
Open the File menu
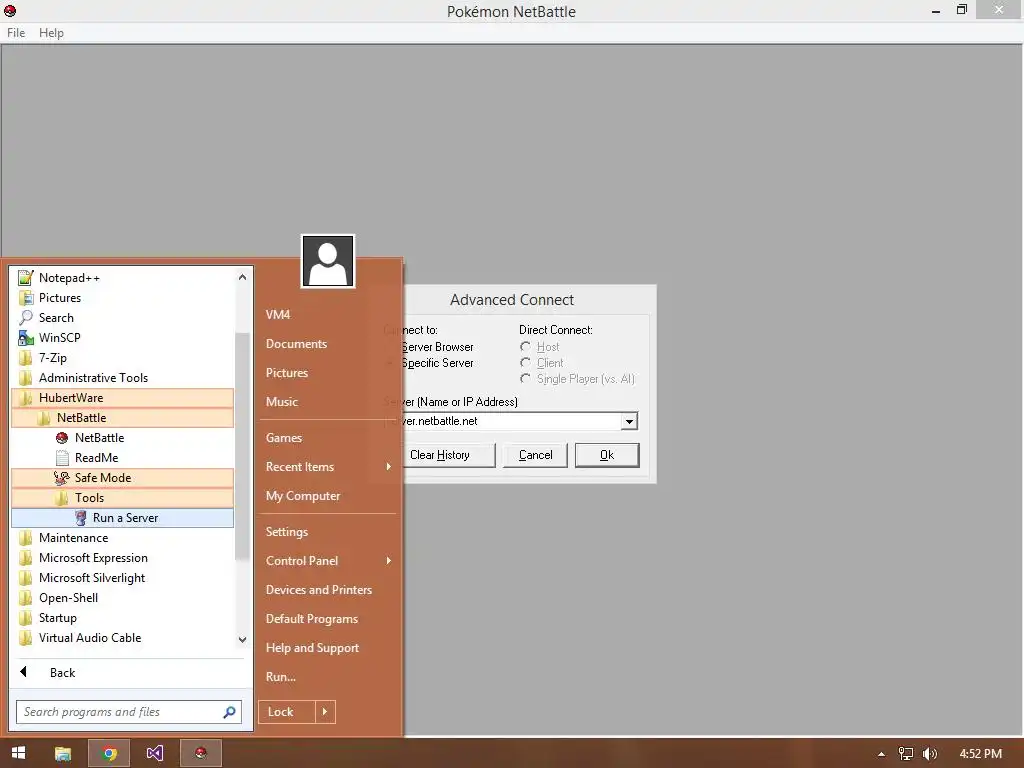pyautogui.click(x=16, y=33)
